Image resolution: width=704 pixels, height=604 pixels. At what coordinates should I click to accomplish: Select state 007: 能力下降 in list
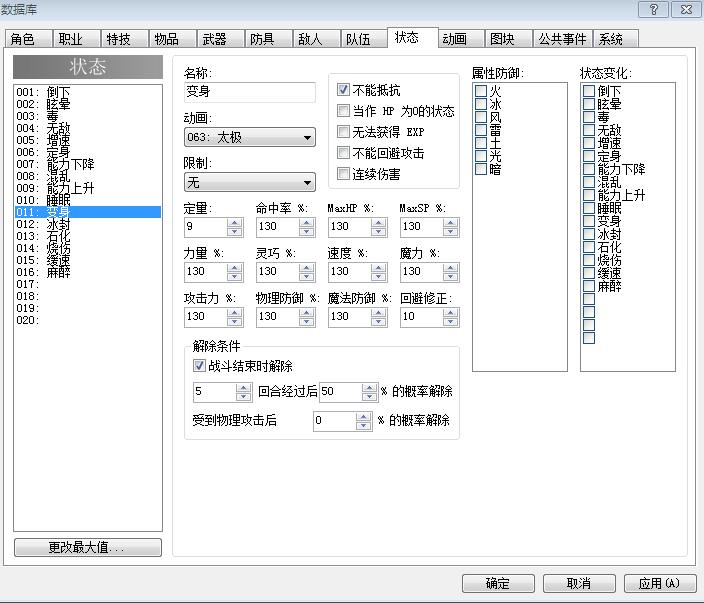coord(88,164)
